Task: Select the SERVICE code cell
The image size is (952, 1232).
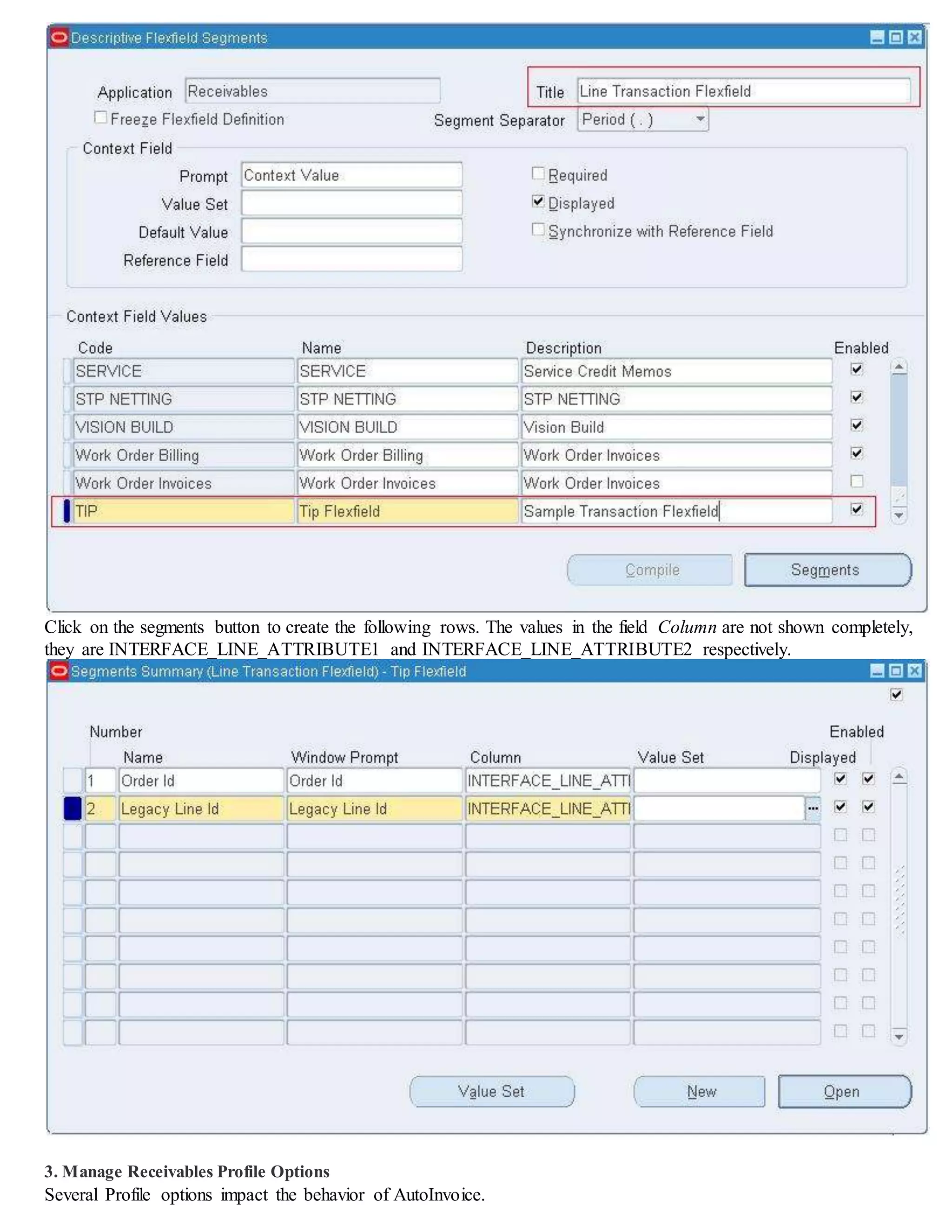Action: tap(184, 371)
